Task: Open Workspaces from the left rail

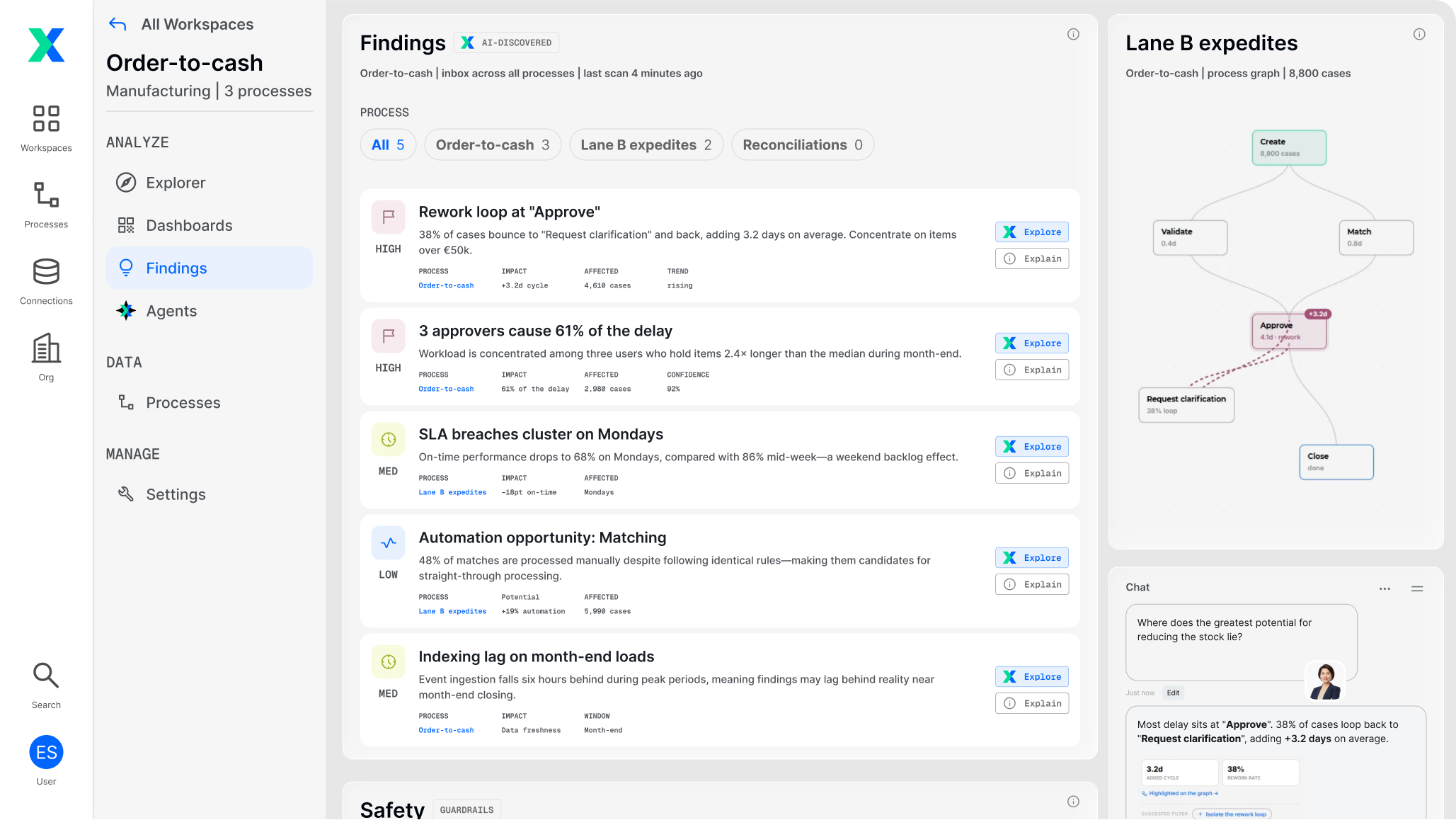Action: coord(46,127)
